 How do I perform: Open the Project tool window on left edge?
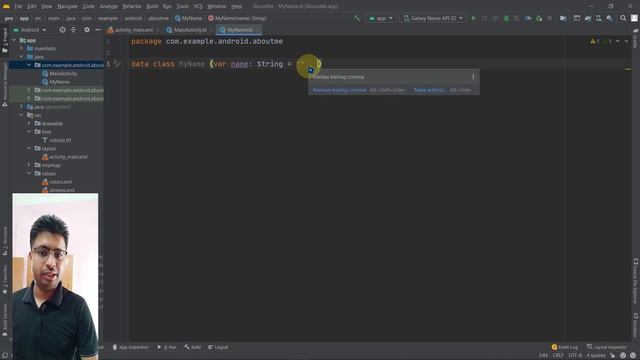5,40
